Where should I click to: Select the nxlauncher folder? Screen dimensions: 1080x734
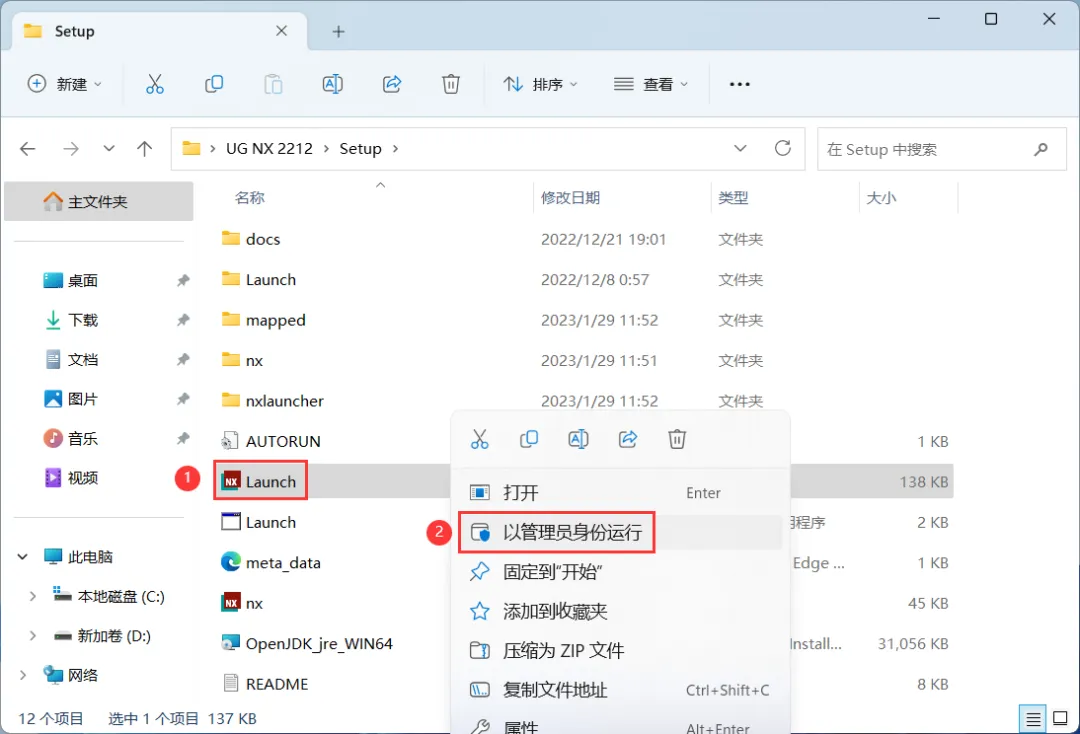click(273, 401)
